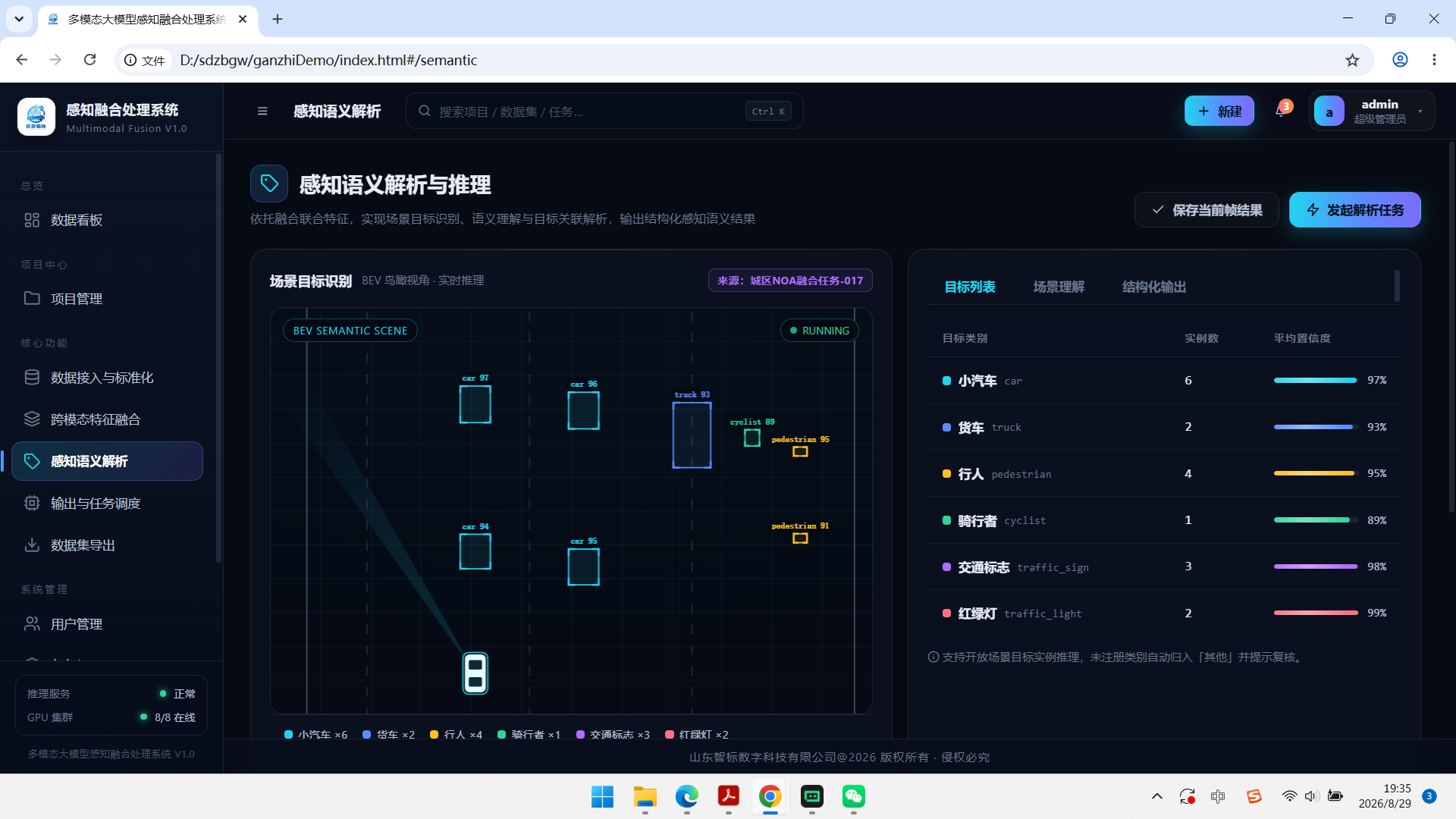Click the car 97 bounding box
The image size is (1456, 819).
click(x=475, y=404)
